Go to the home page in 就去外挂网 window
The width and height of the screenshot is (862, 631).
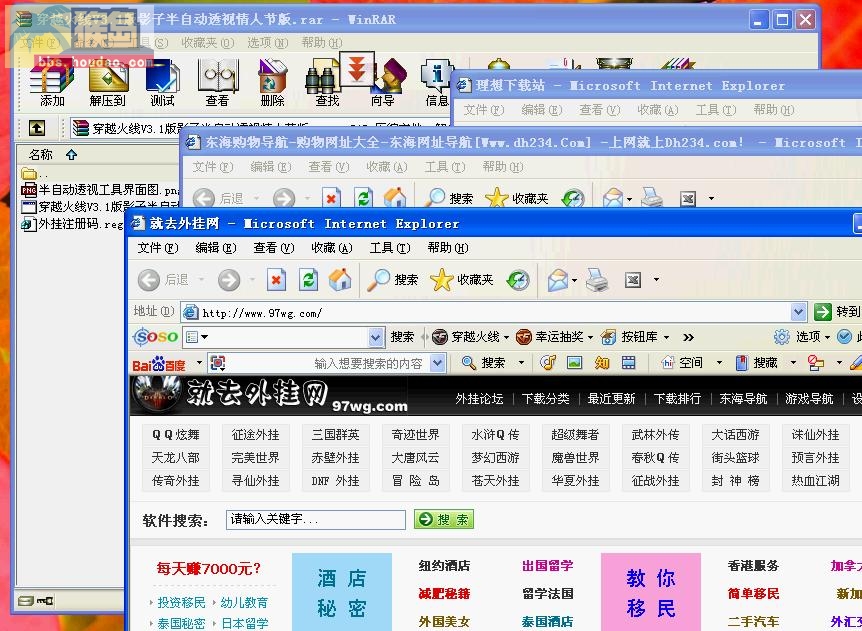click(x=340, y=280)
